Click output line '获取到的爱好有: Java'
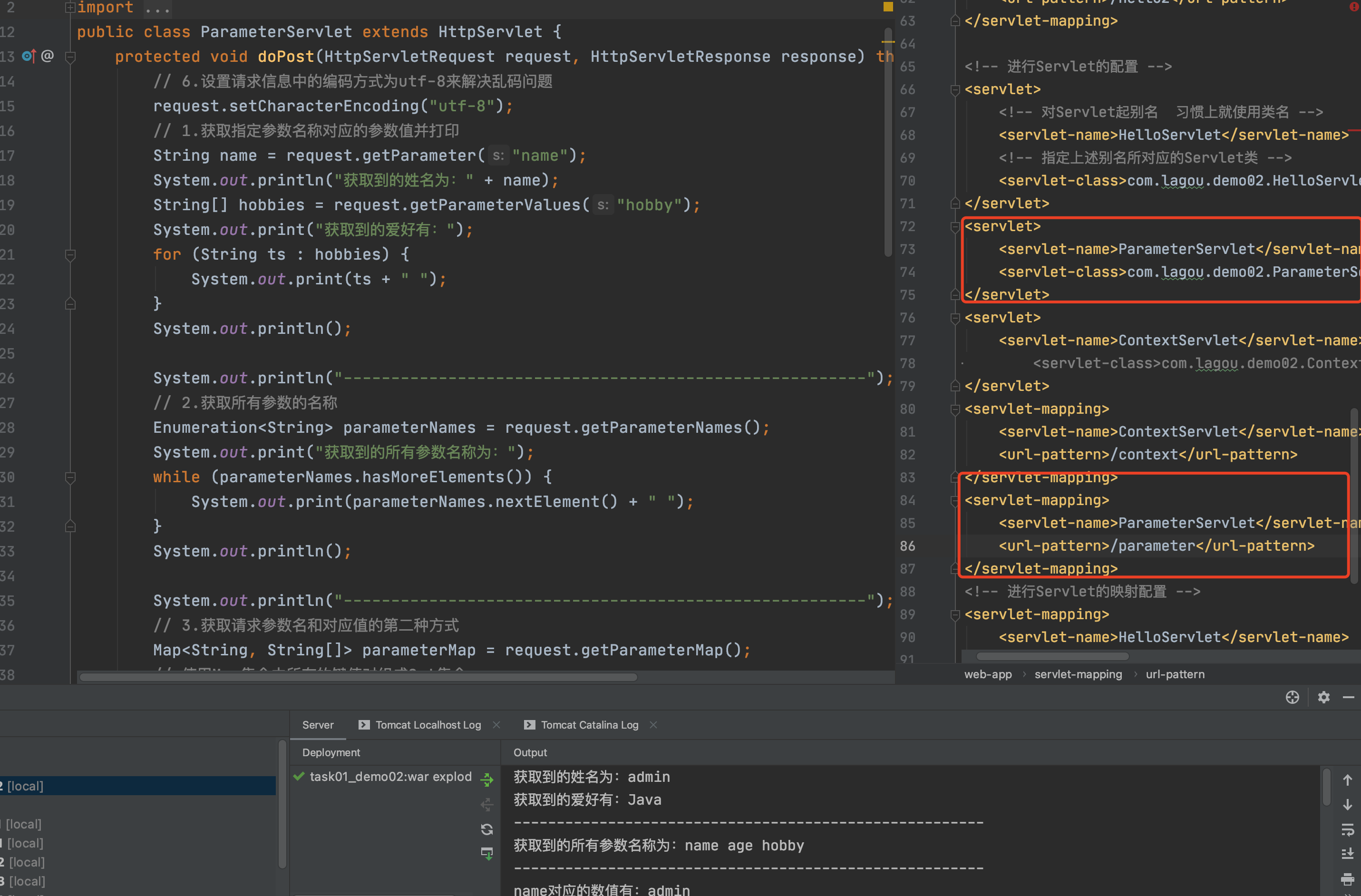 [587, 799]
